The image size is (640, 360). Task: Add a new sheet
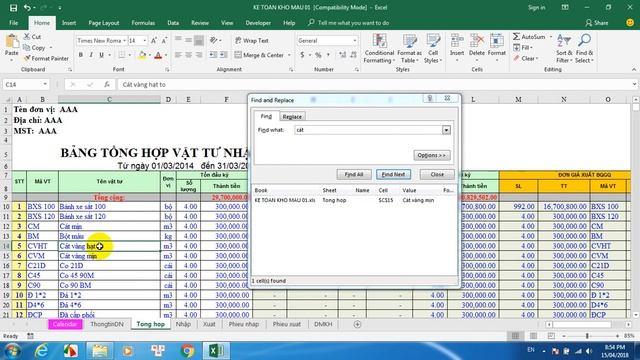pyautogui.click(x=357, y=324)
